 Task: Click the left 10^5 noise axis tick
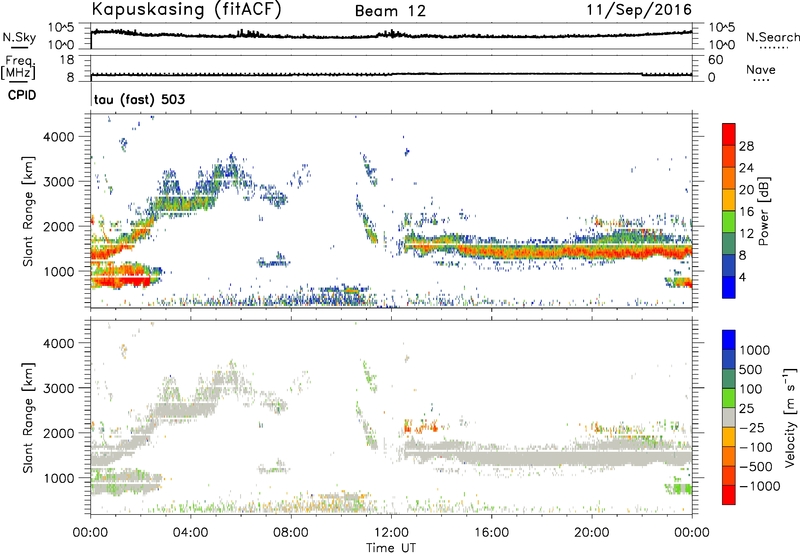pos(61,28)
